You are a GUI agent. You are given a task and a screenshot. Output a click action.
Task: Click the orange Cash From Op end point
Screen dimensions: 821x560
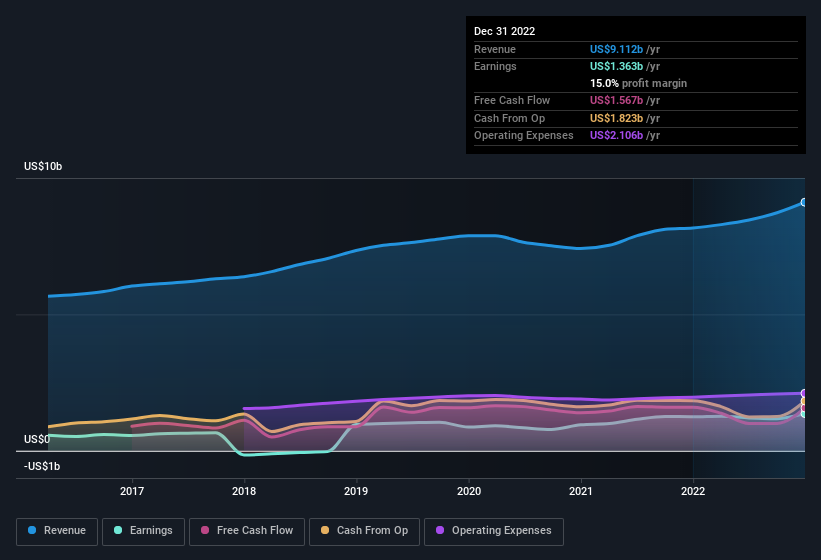[804, 401]
